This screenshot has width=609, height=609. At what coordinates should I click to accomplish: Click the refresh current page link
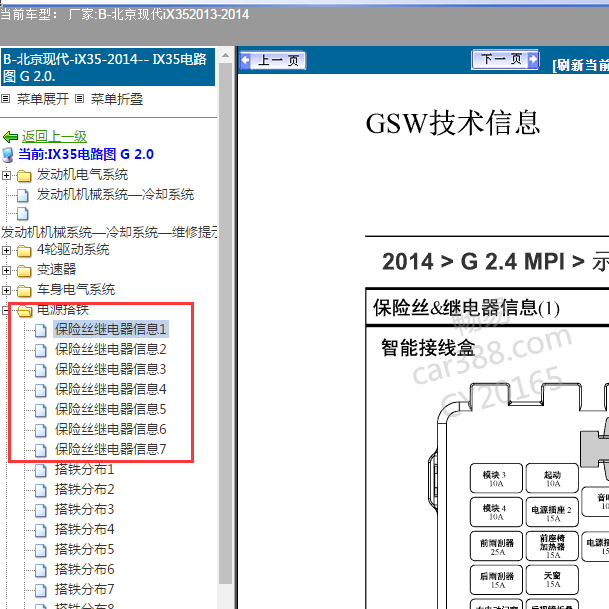click(x=580, y=65)
